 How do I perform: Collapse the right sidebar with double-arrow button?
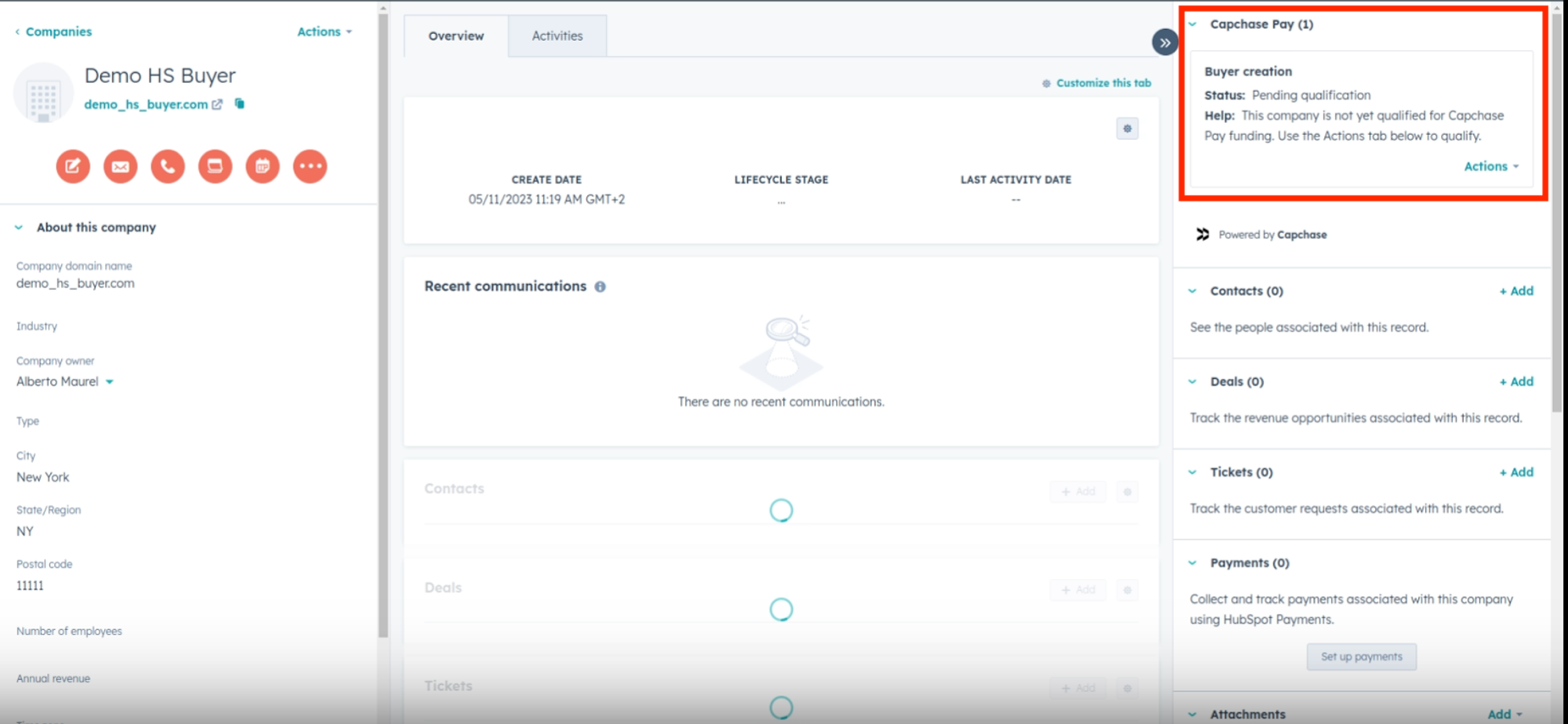(1165, 42)
